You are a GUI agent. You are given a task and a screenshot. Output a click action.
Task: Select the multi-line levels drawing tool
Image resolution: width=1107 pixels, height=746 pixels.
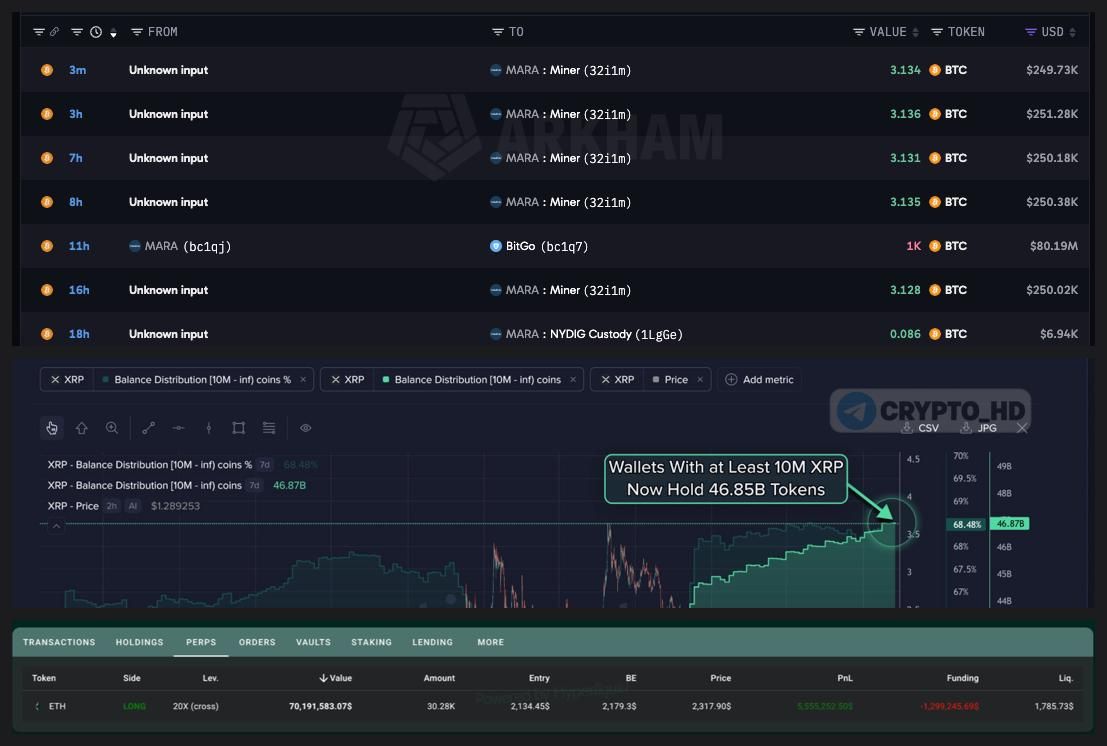pos(269,428)
